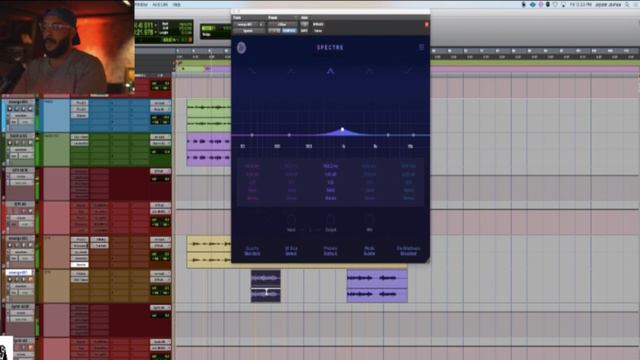The height and width of the screenshot is (360, 640).
Task: Click the raised active EQ node on the curve
Action: pyautogui.click(x=342, y=129)
